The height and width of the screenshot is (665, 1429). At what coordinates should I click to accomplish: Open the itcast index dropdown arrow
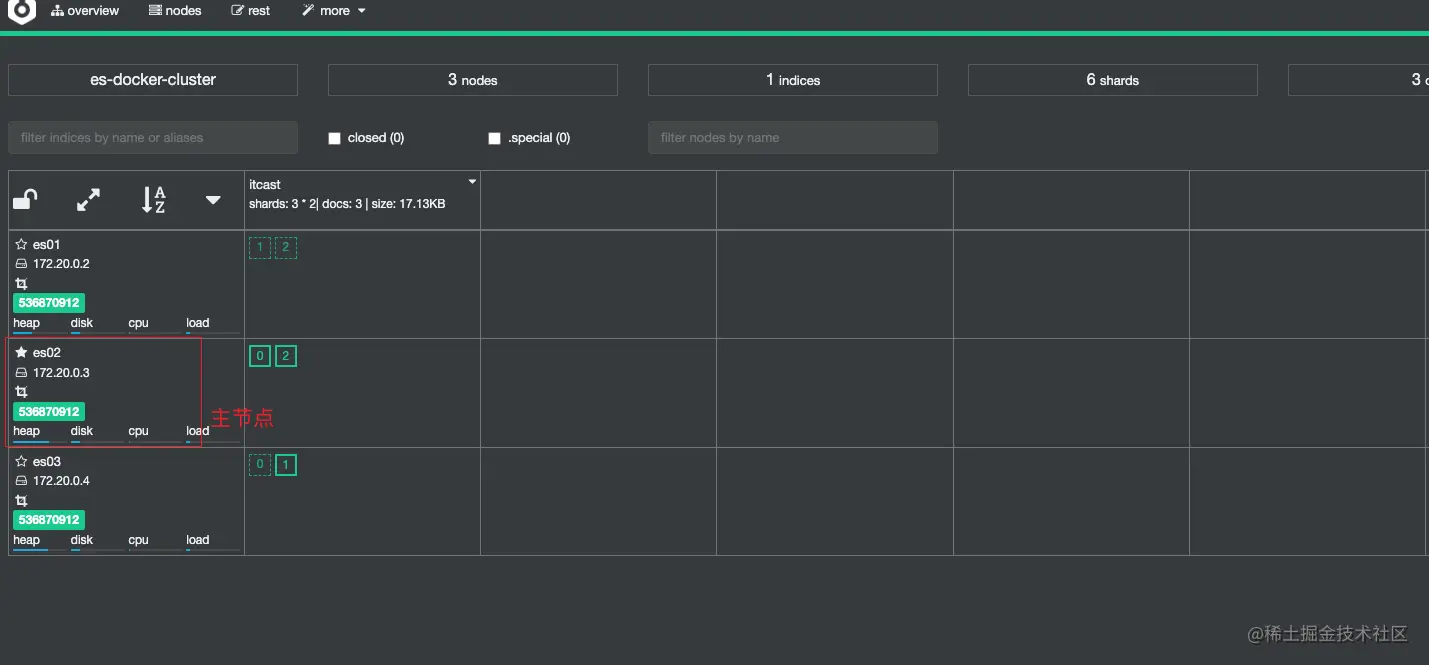pyautogui.click(x=472, y=182)
